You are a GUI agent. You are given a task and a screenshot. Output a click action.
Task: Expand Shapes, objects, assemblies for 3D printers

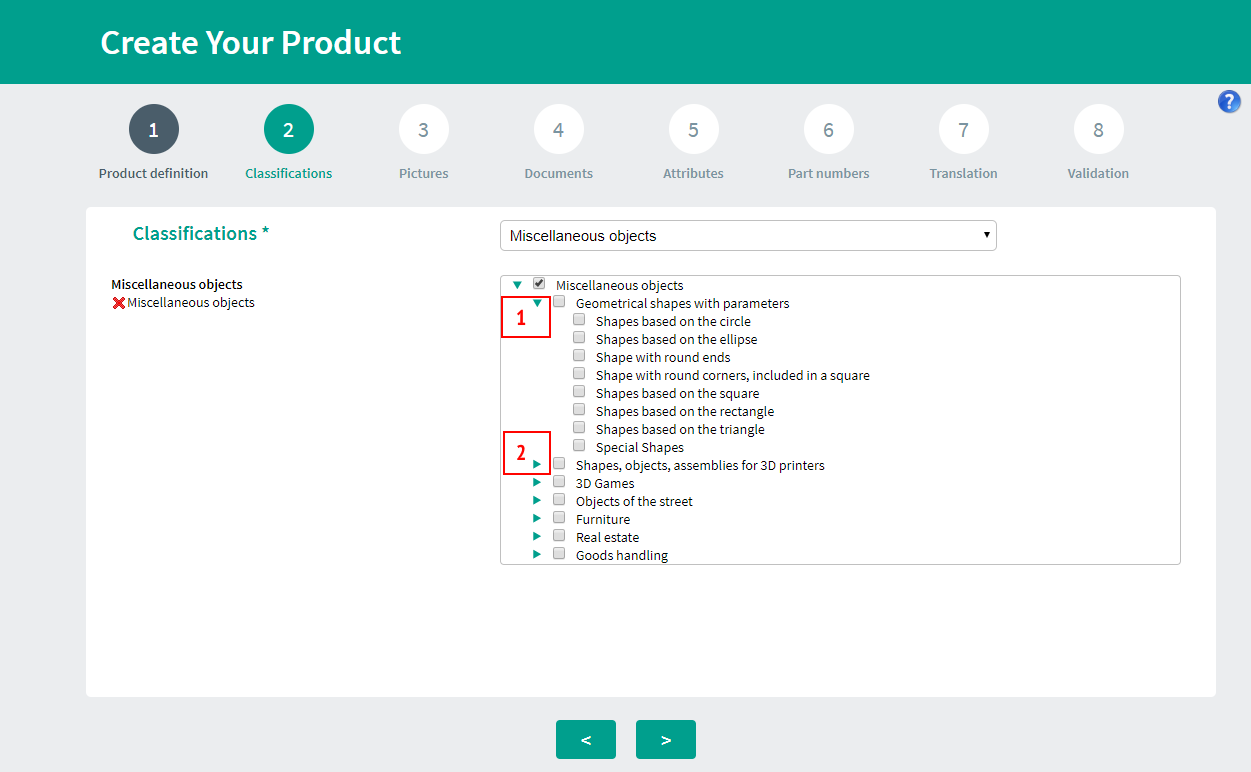(537, 464)
